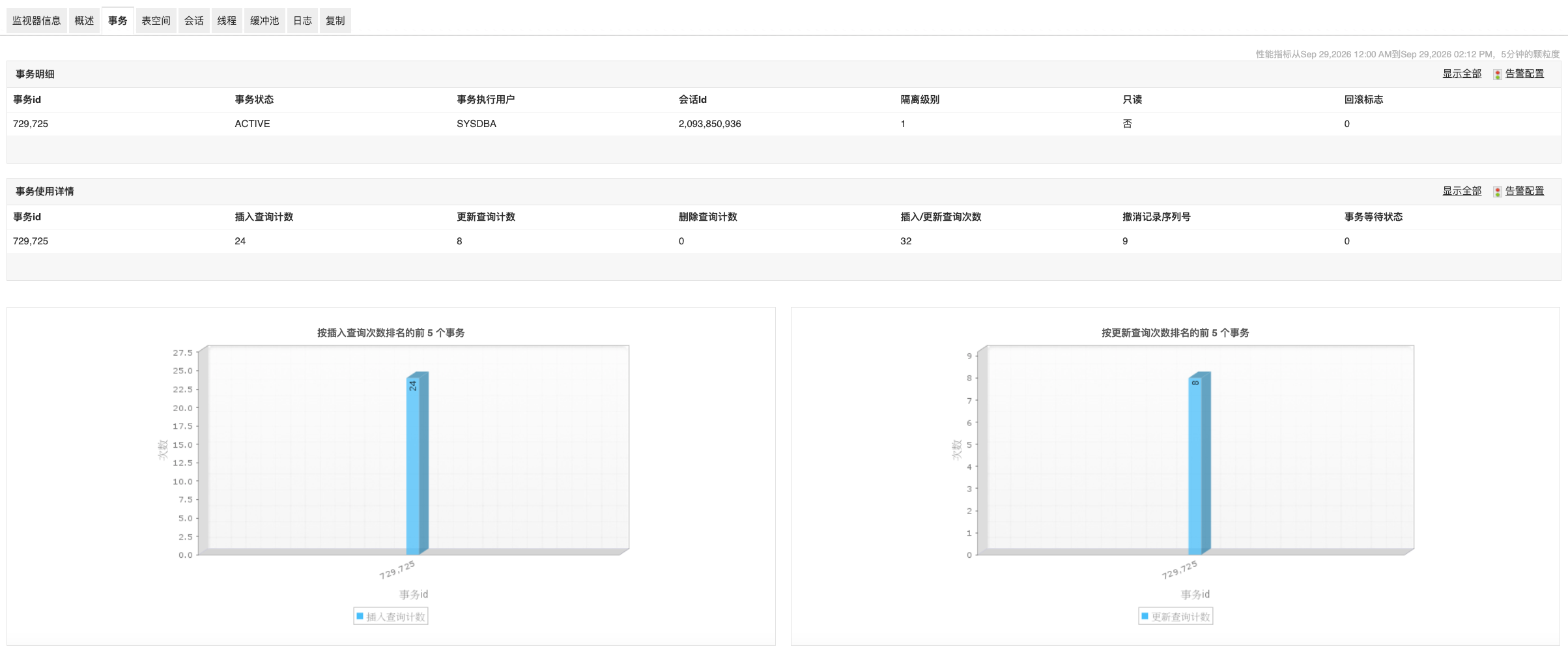Image resolution: width=1568 pixels, height=651 pixels.
Task: Click 事务id column header in 事务明细 table
Action: pyautogui.click(x=27, y=100)
